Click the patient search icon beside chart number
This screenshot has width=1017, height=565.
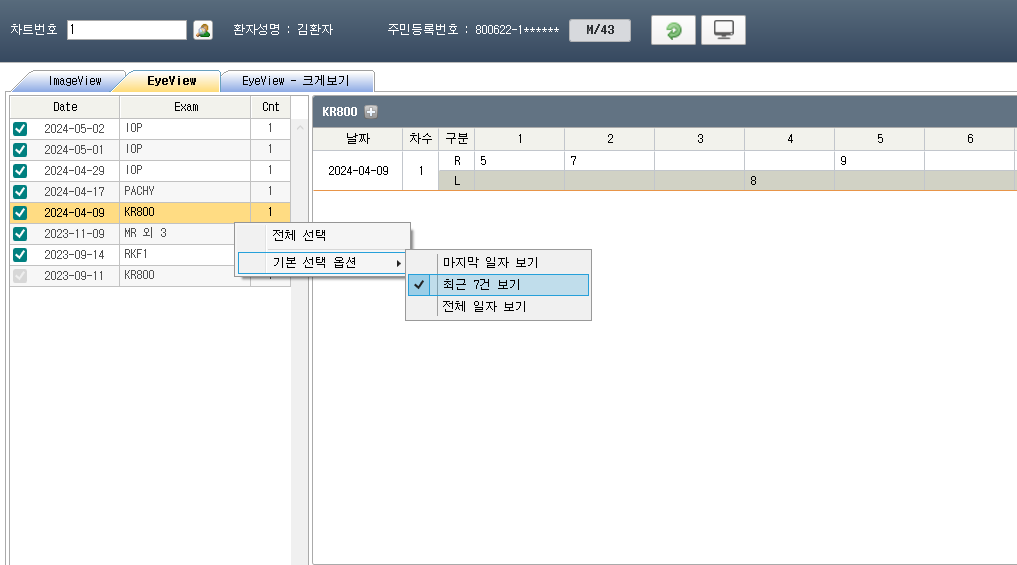pyautogui.click(x=203, y=30)
